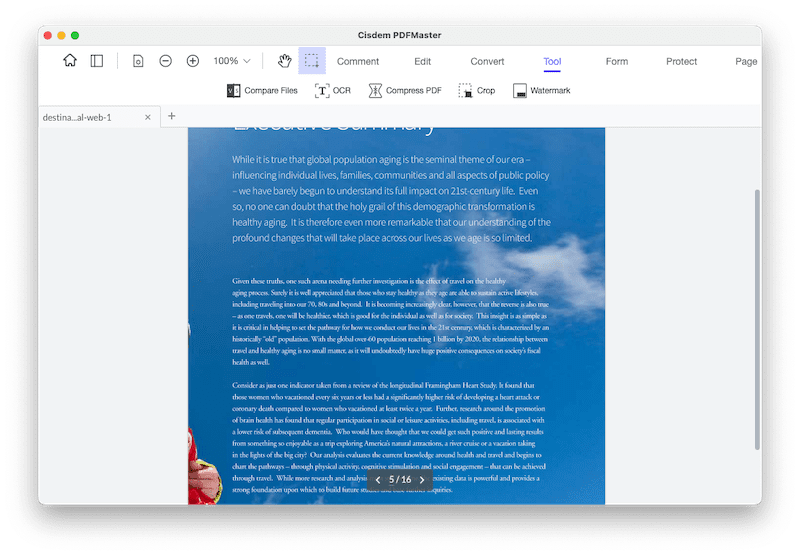Click the green window zoom button
Screen dimensions: 800x555
[x=75, y=35]
